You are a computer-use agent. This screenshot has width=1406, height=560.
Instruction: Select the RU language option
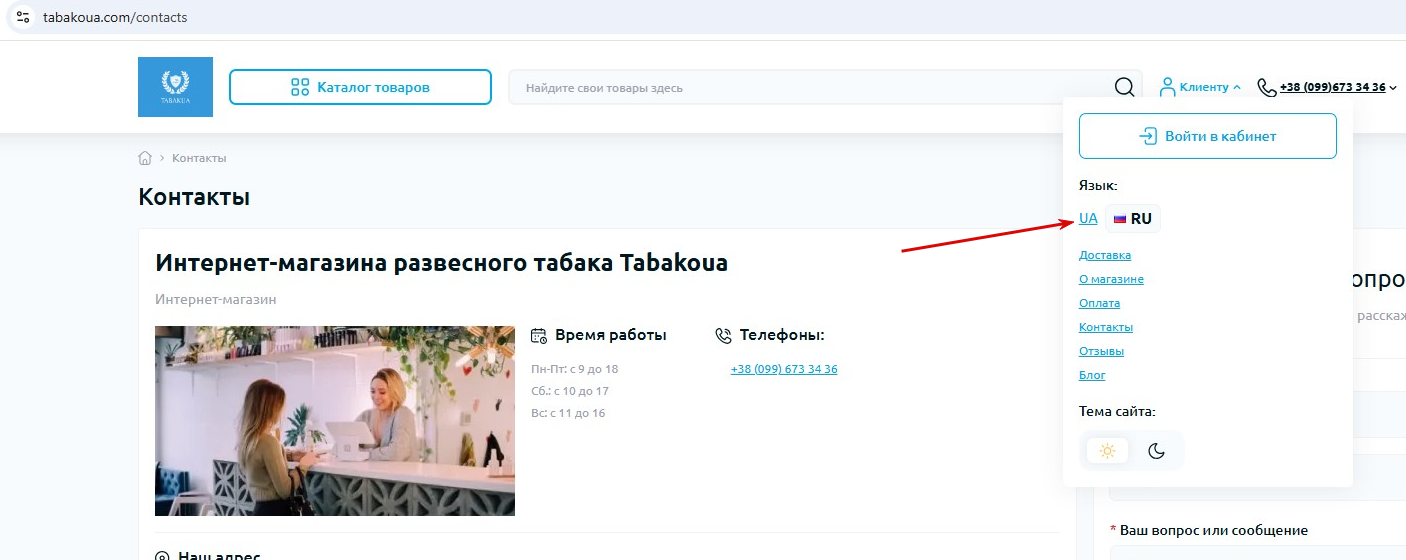[1133, 219]
